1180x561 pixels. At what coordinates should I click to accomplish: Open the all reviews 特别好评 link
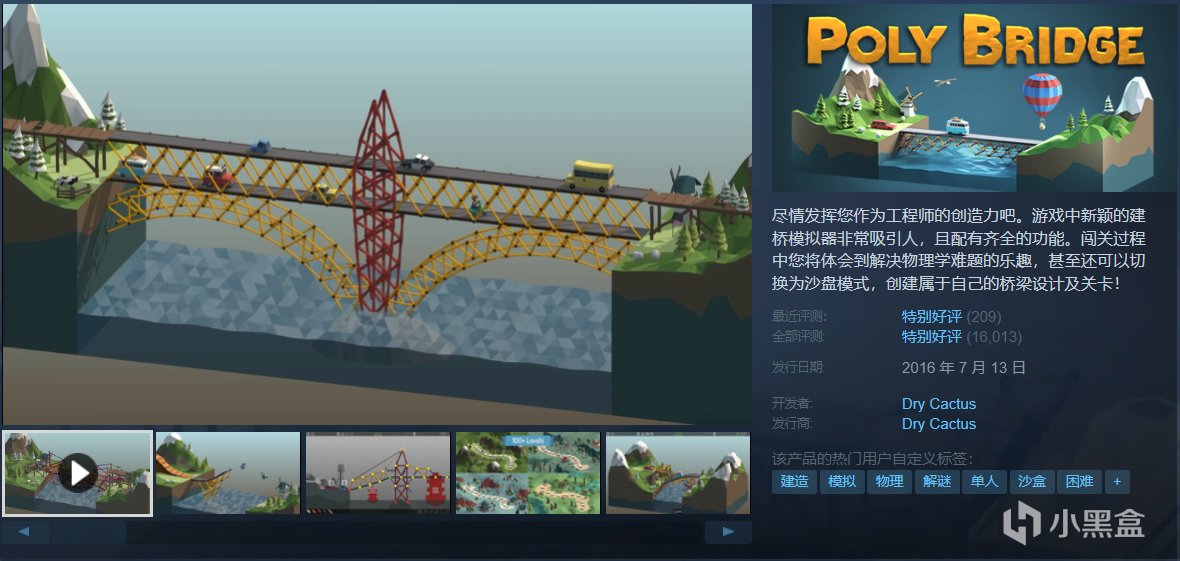point(932,337)
